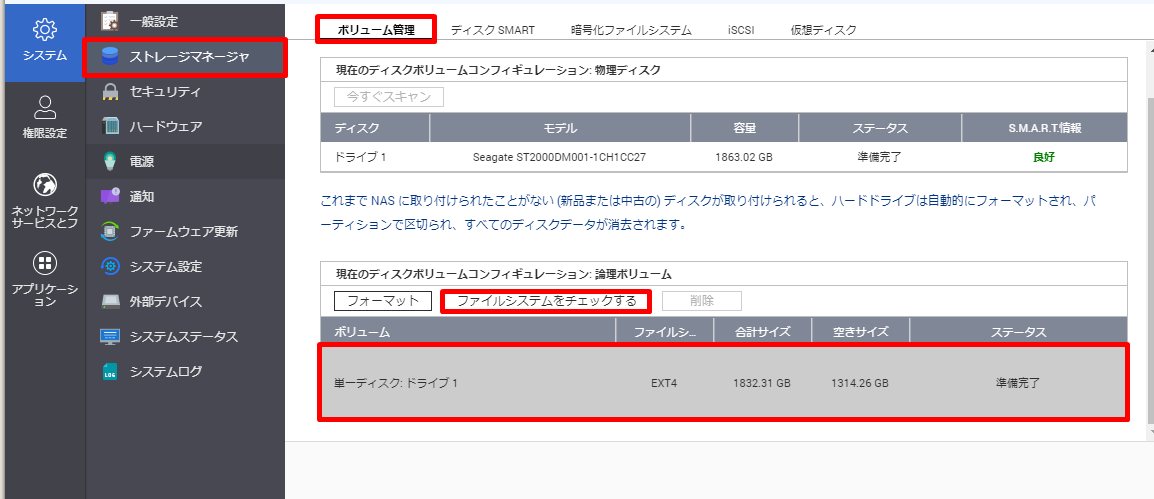Image resolution: width=1154 pixels, height=499 pixels.
Task: Click the 外部デバイス drive icon
Action: [110, 302]
